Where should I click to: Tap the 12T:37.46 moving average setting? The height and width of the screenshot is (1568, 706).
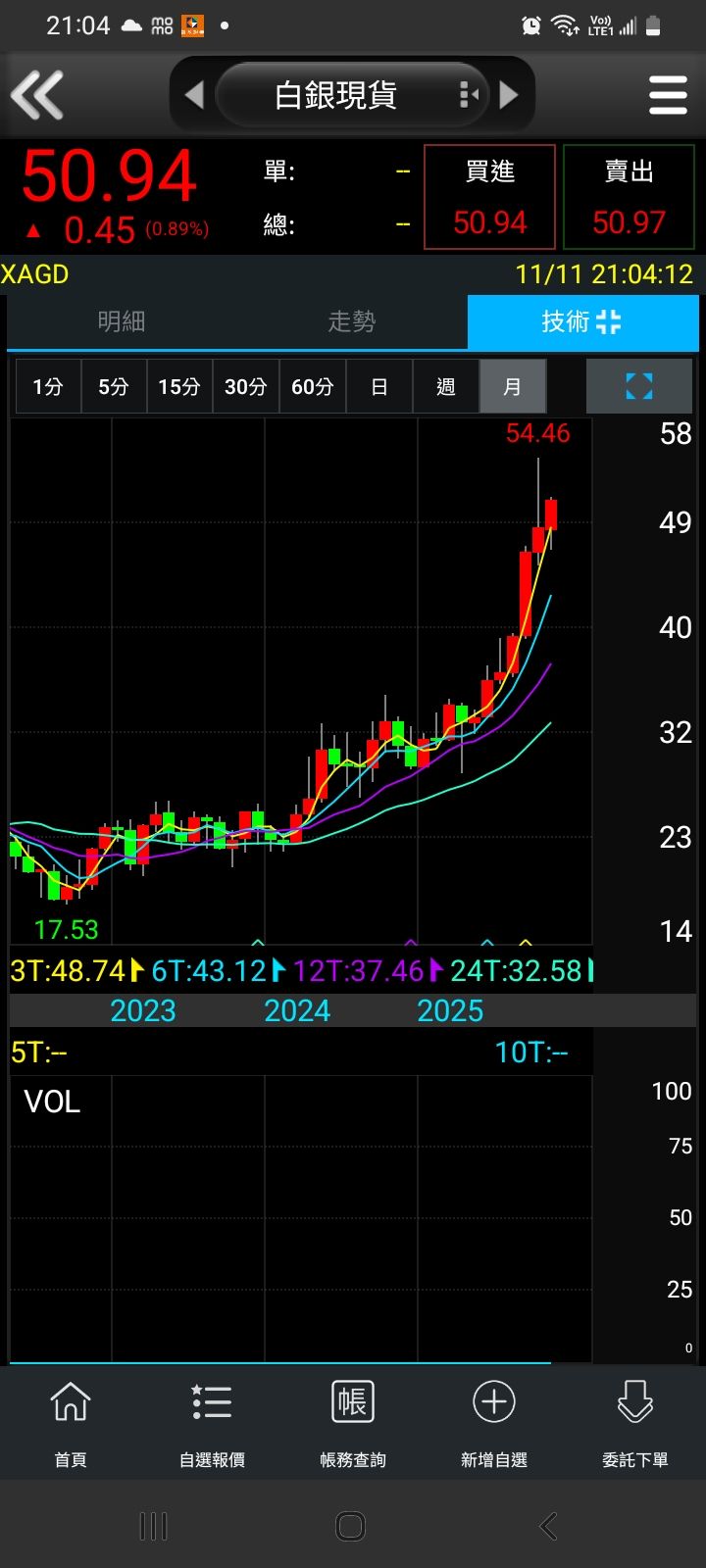point(368,970)
